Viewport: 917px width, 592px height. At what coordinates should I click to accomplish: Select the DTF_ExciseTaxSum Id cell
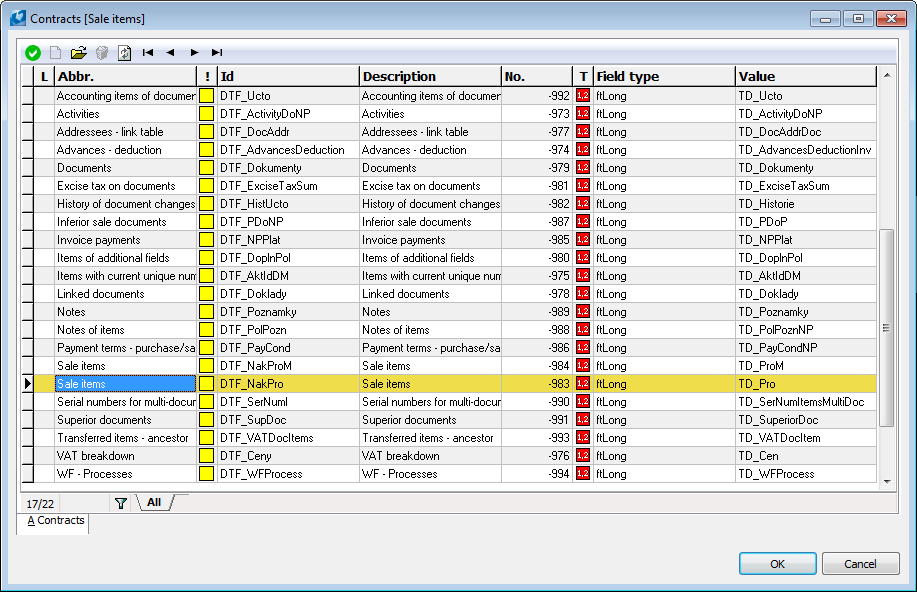pos(288,186)
